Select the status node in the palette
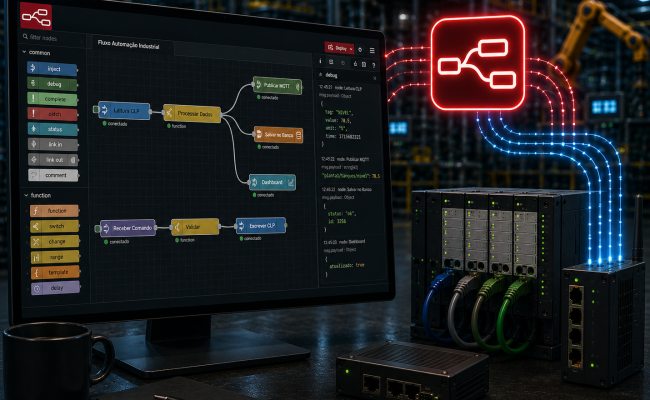The width and height of the screenshot is (650, 400). (x=53, y=129)
